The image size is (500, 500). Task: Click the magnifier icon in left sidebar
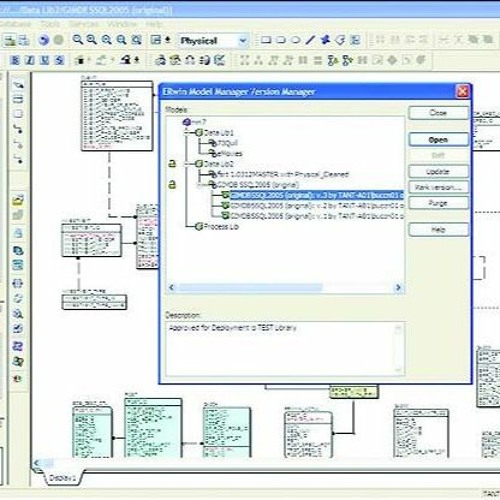tap(18, 314)
